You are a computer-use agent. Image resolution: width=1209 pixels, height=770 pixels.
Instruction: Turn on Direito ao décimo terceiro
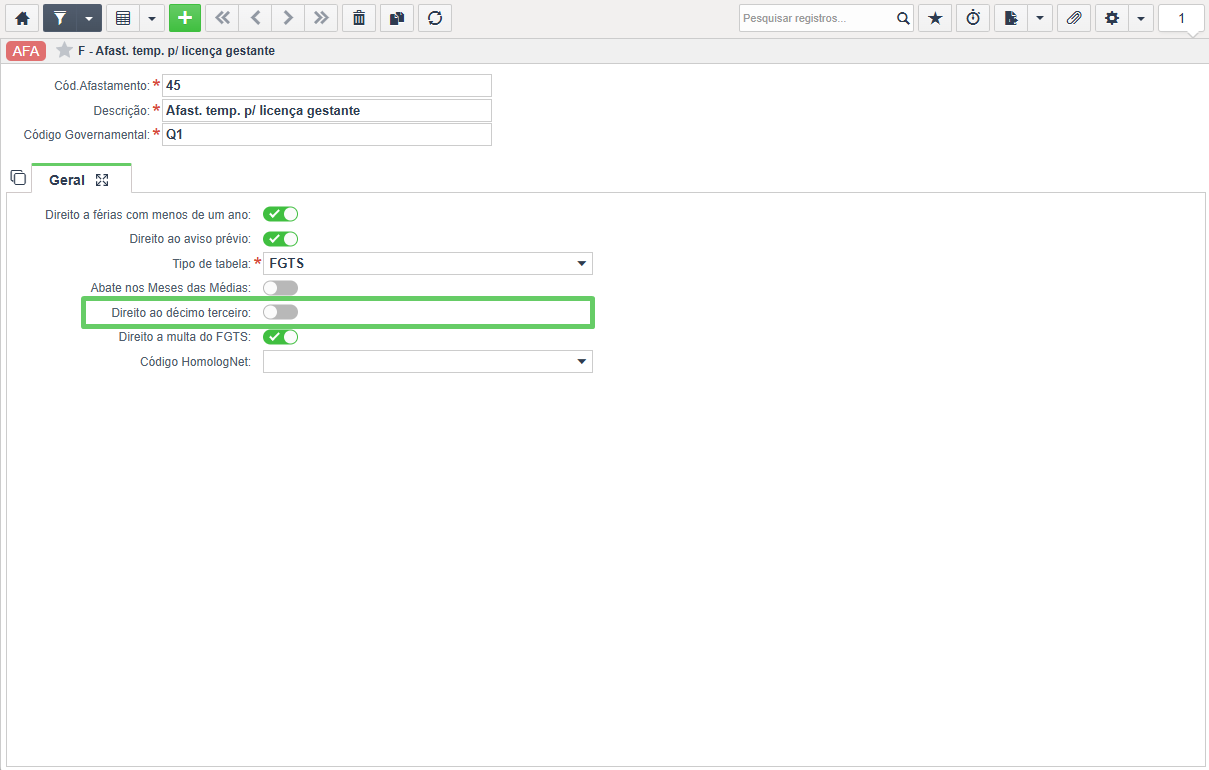click(x=281, y=312)
